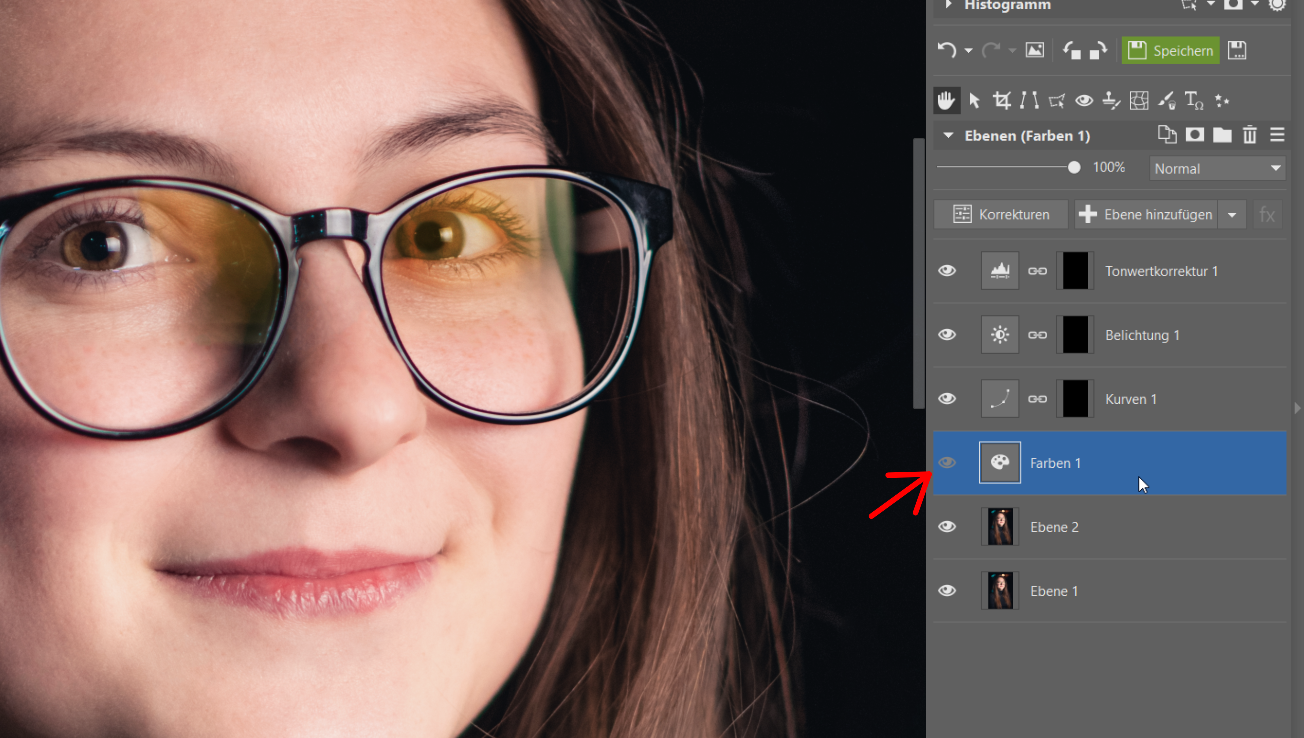Delete layer using the trash icon
The image size is (1304, 738).
pos(1249,135)
